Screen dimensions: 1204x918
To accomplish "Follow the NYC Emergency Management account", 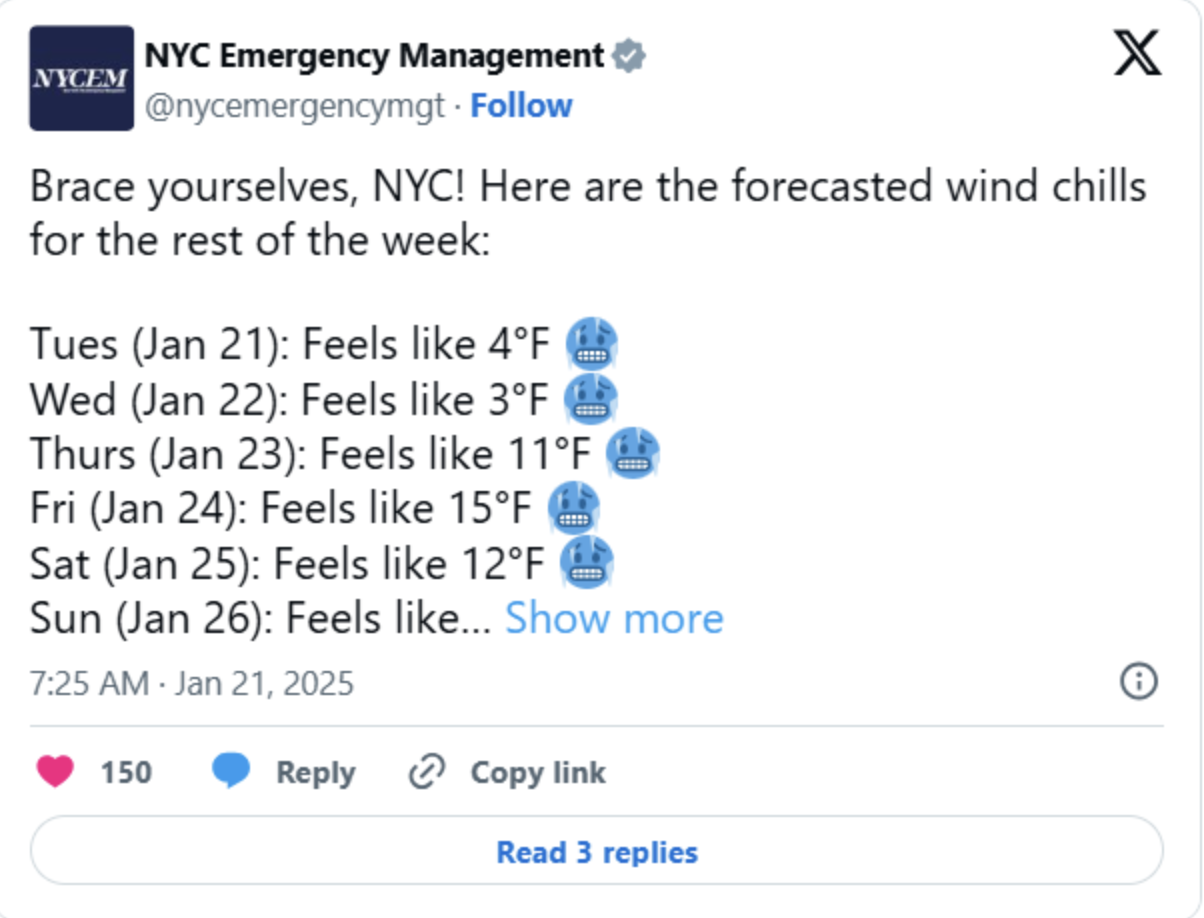I will pyautogui.click(x=521, y=106).
